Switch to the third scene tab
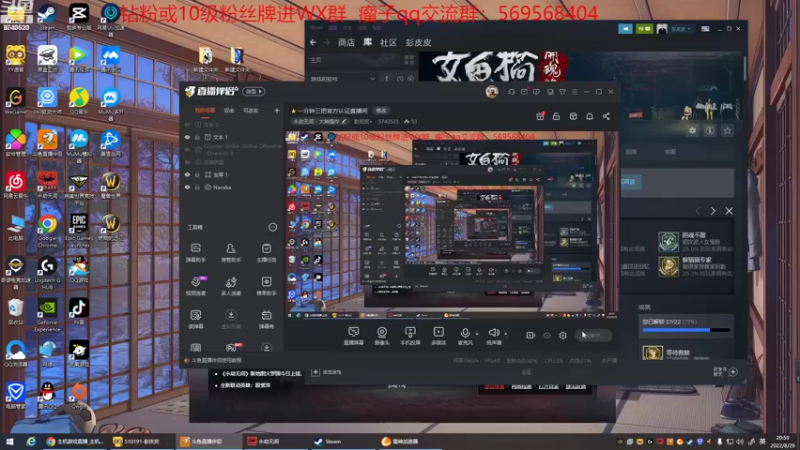Viewport: 800px width, 450px height. (251, 110)
